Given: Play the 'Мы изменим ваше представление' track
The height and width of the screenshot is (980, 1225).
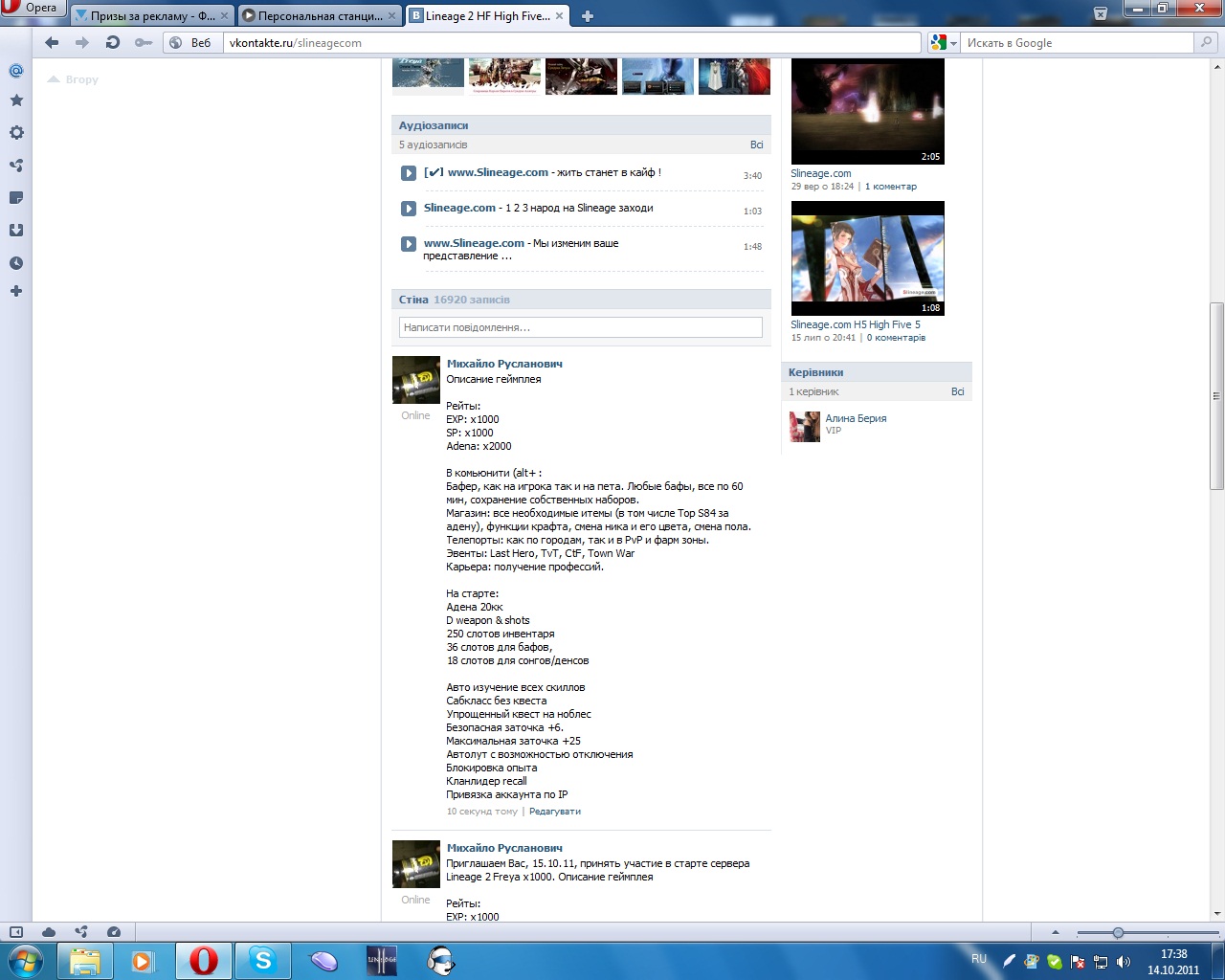Looking at the screenshot, I should 409,244.
